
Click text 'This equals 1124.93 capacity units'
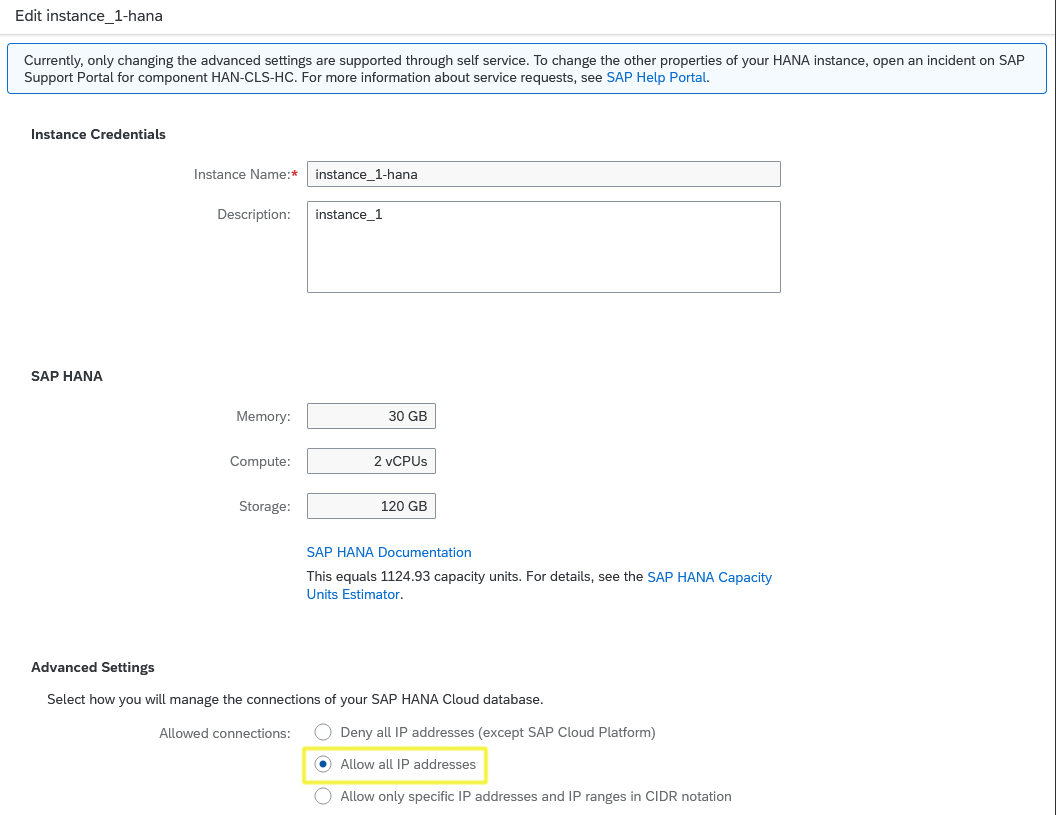(x=414, y=577)
